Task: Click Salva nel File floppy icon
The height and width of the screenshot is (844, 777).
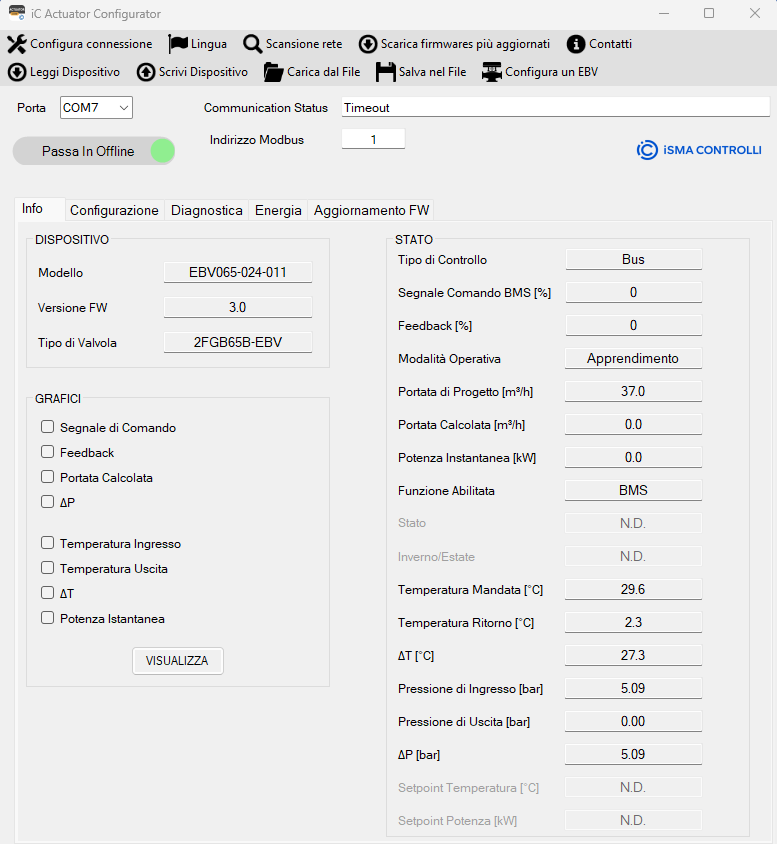Action: click(x=386, y=72)
